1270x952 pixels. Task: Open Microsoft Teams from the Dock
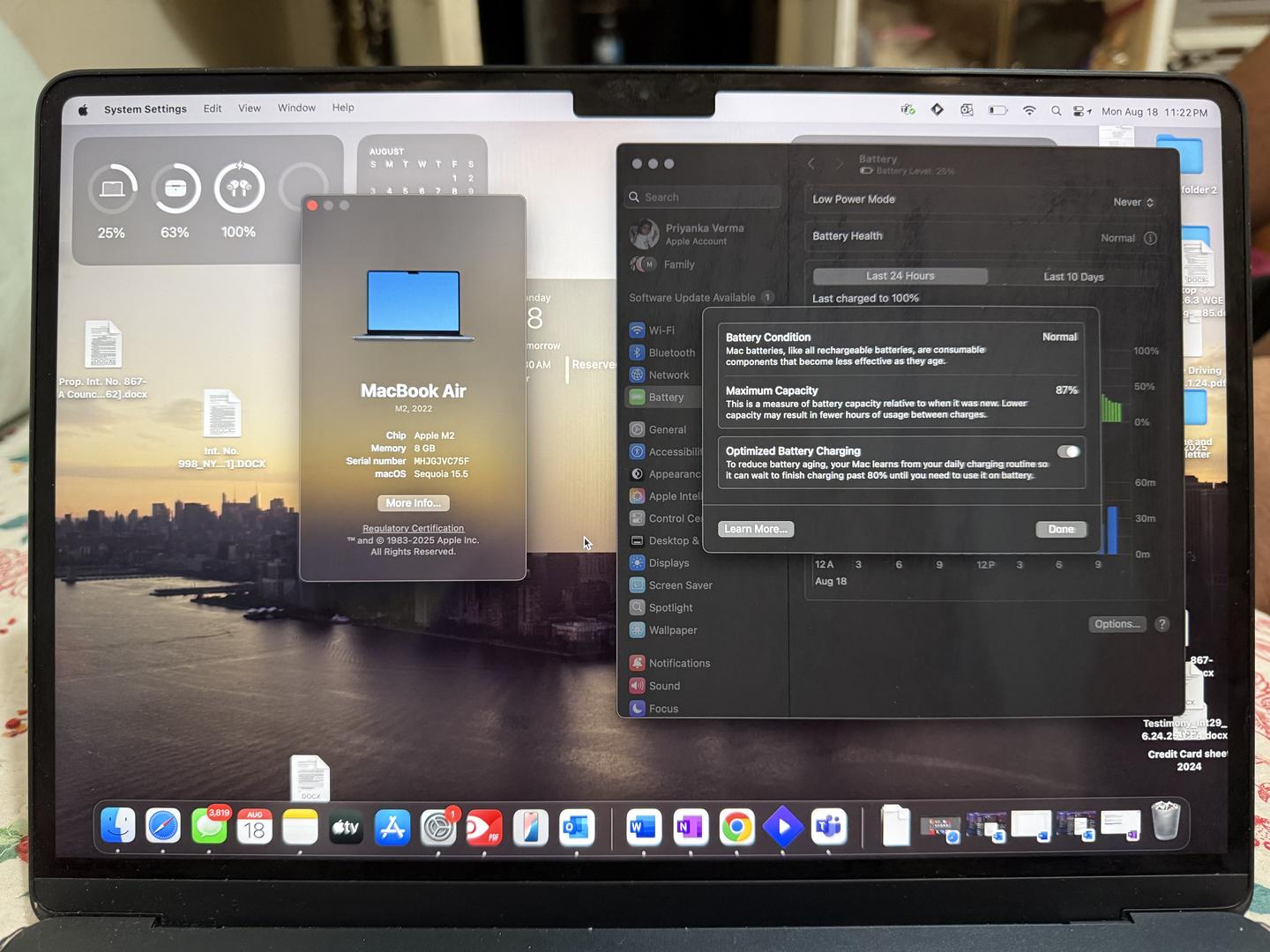(x=829, y=827)
